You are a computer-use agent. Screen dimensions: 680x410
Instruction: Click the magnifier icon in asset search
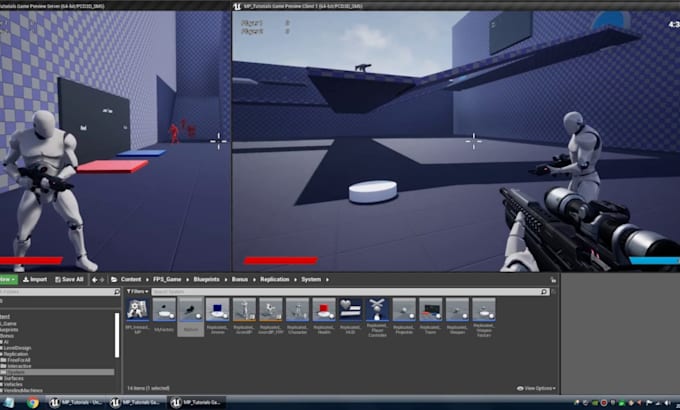544,292
